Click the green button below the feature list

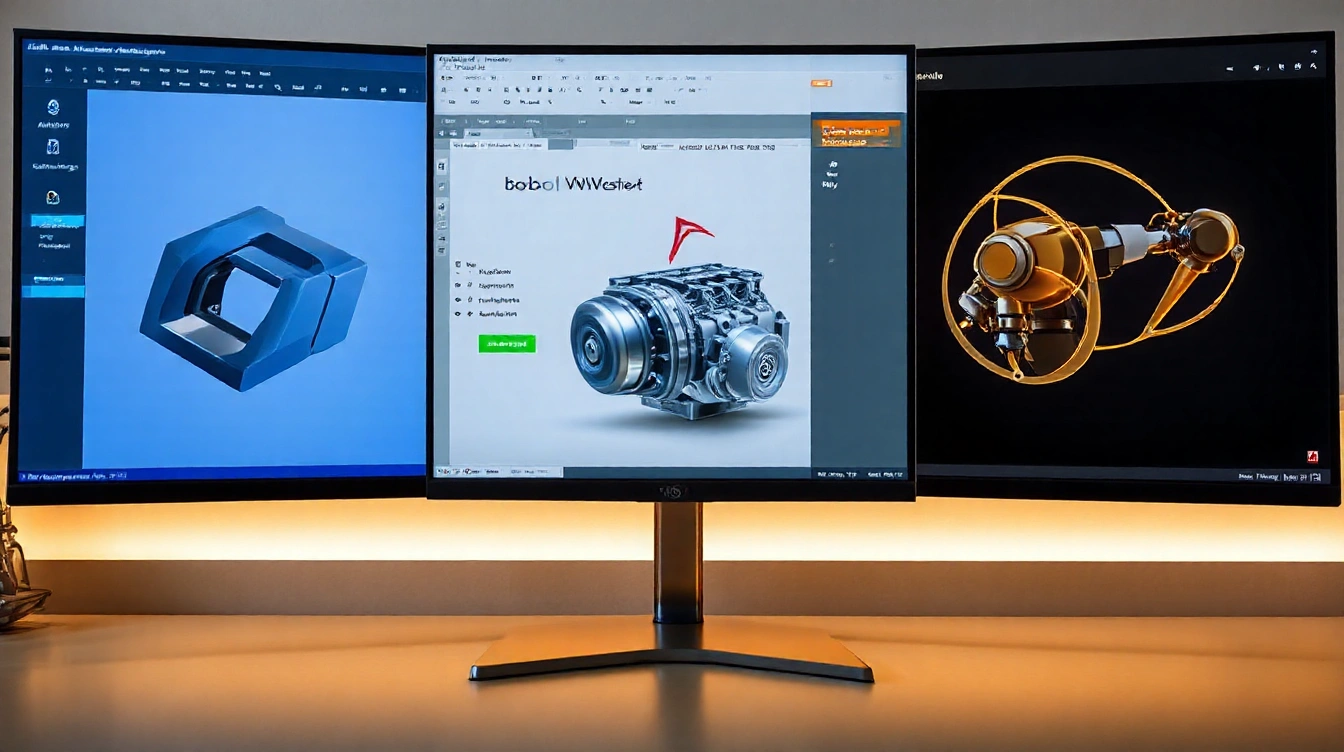(507, 344)
